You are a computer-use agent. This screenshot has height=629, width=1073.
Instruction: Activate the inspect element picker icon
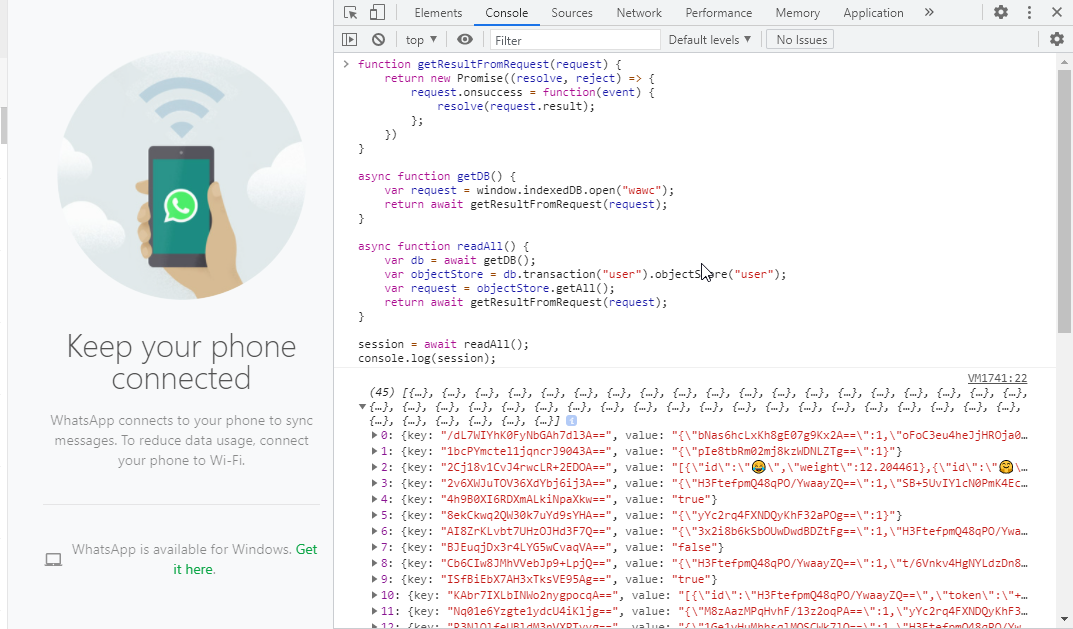(350, 12)
